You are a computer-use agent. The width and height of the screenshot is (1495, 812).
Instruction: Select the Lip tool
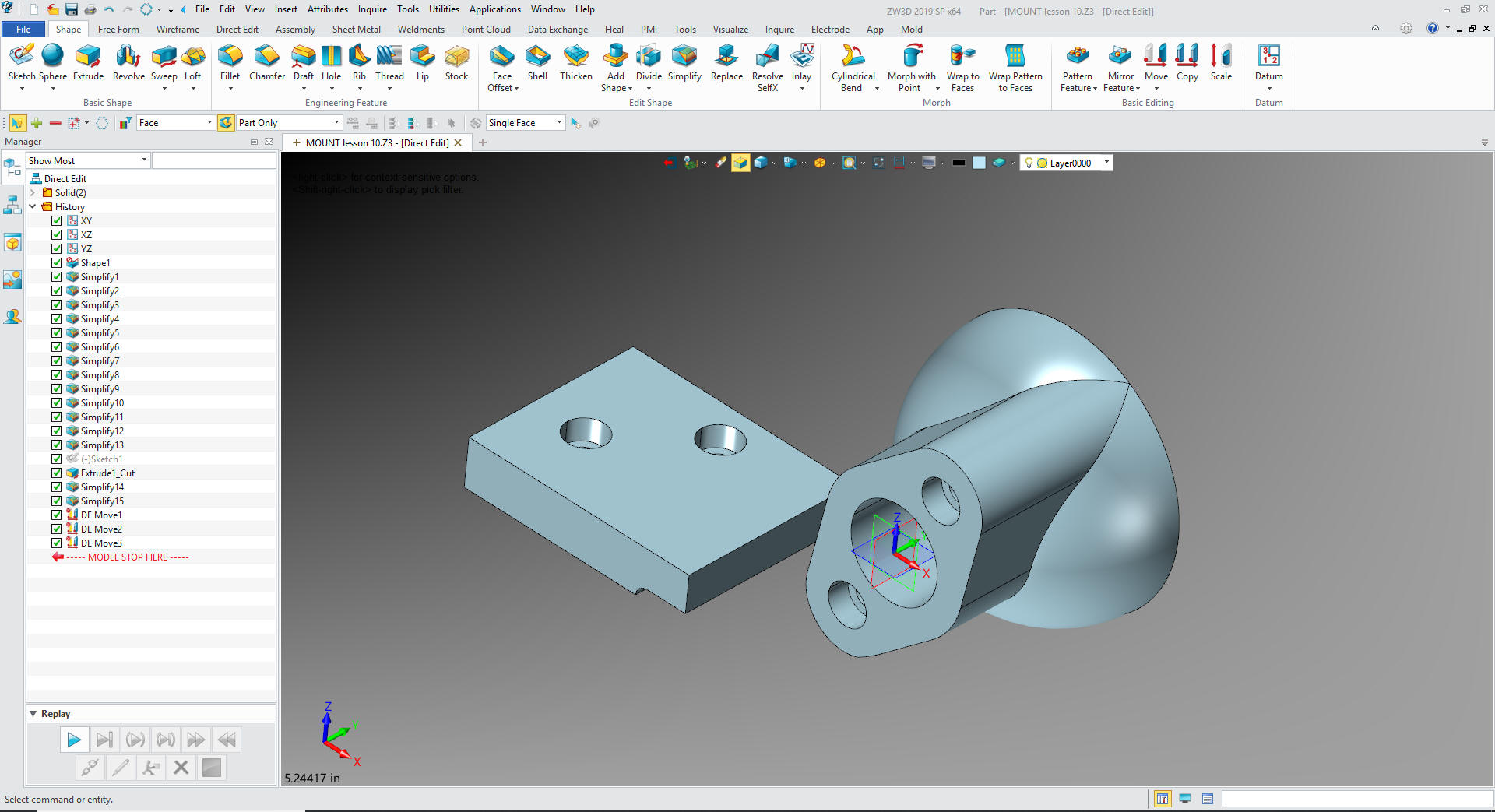(x=422, y=62)
